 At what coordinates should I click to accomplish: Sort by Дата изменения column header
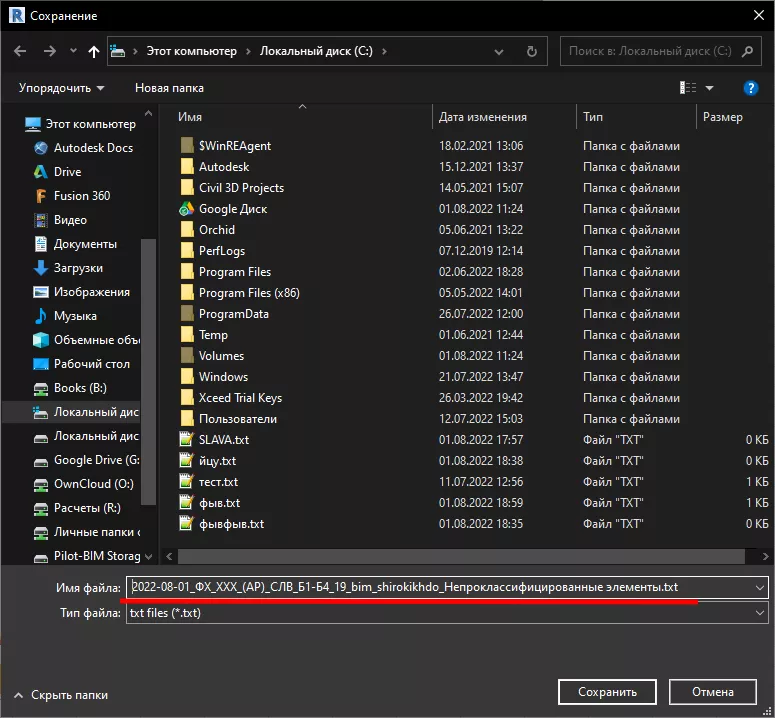pyautogui.click(x=482, y=117)
